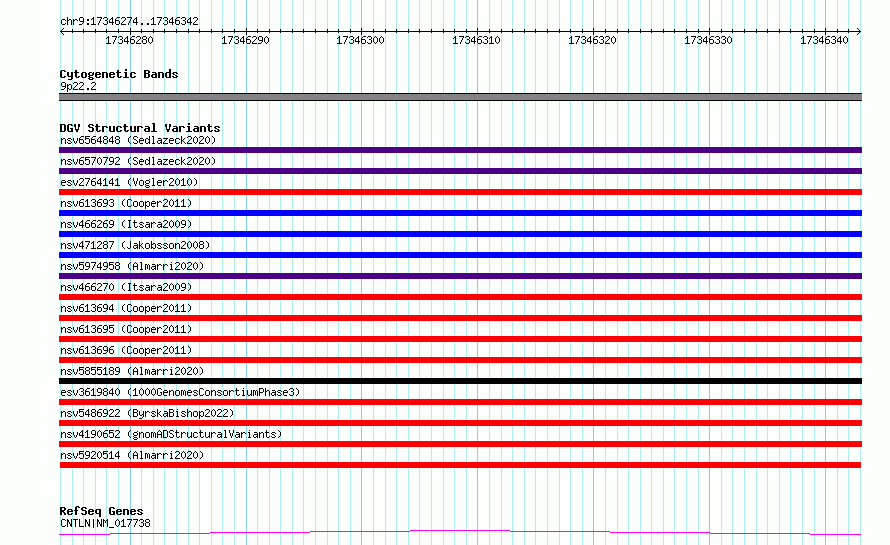Click ruler position 17346340
The width and height of the screenshot is (890, 545).
pyautogui.click(x=824, y=40)
